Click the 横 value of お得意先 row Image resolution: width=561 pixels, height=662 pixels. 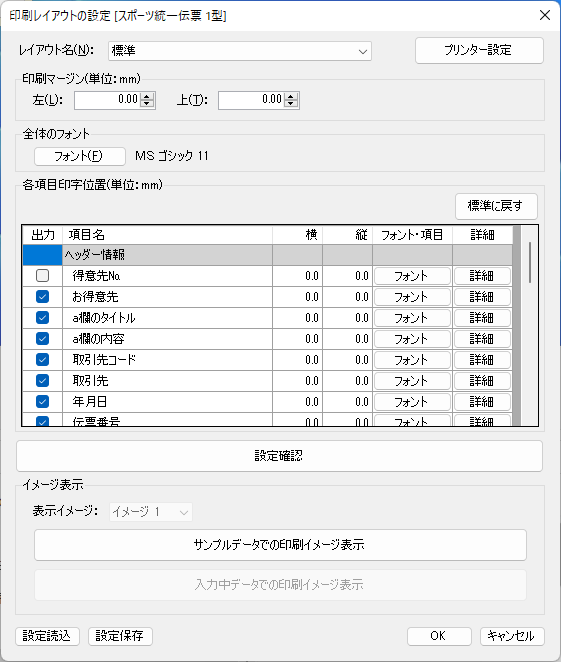298,297
